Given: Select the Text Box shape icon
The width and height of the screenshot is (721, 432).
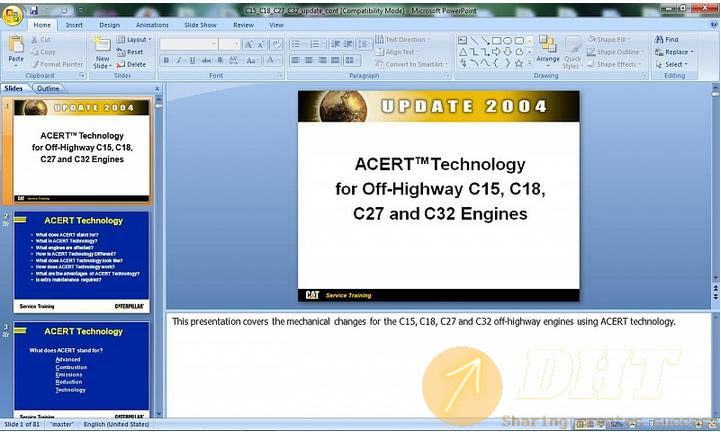Looking at the screenshot, I should tap(463, 40).
